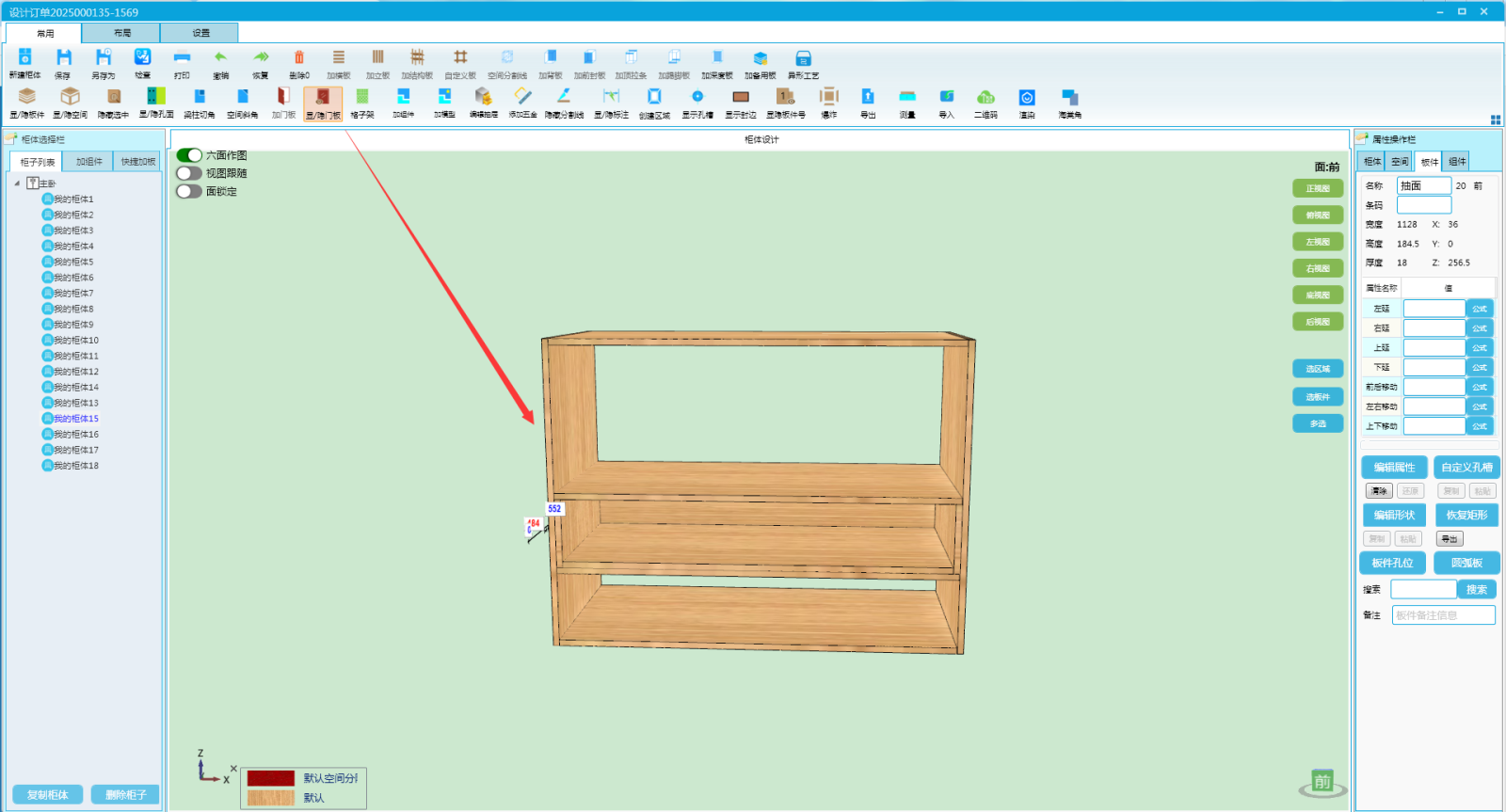Open the 快捷加板 tab
The height and width of the screenshot is (812, 1506).
138,162
